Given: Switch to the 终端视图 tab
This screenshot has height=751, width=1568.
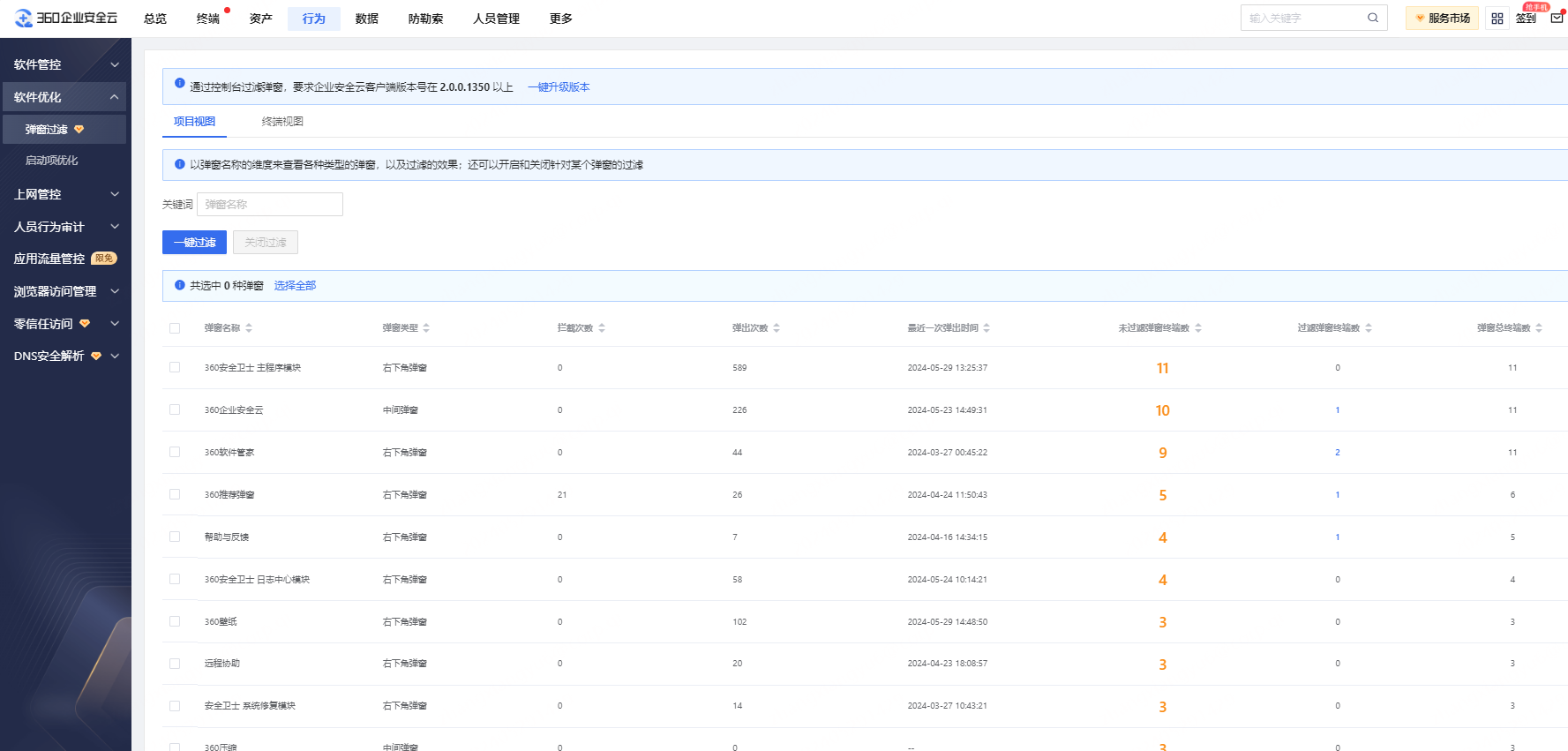Looking at the screenshot, I should 282,122.
